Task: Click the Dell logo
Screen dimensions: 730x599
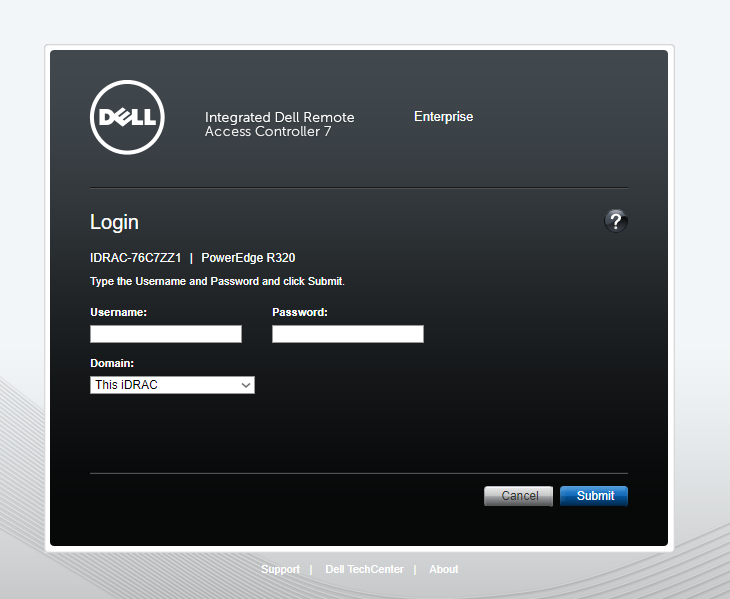Action: [127, 117]
